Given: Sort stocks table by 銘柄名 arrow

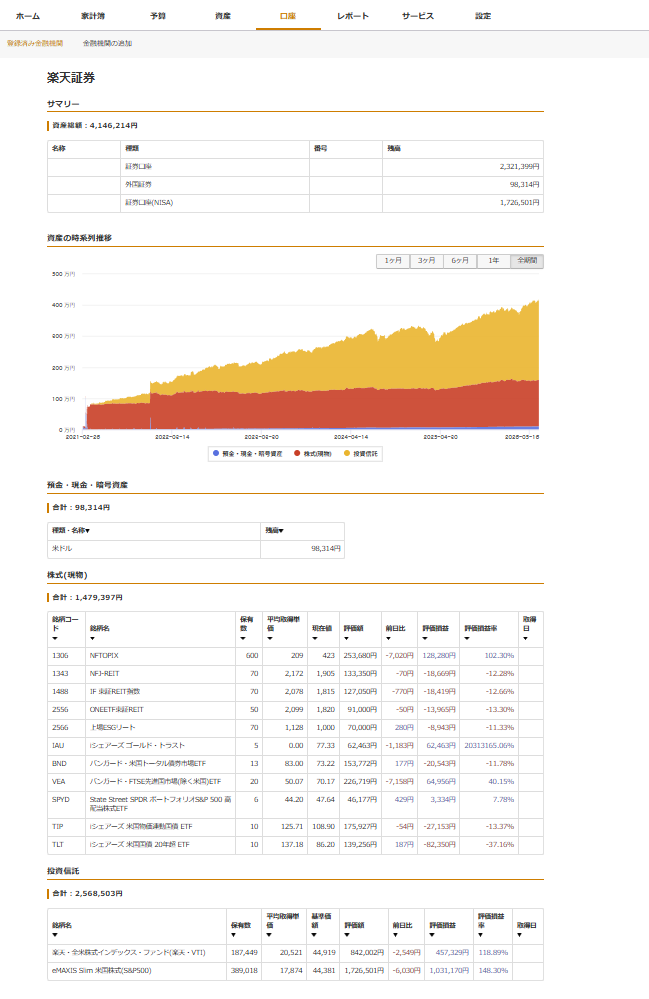Looking at the screenshot, I should [92, 638].
